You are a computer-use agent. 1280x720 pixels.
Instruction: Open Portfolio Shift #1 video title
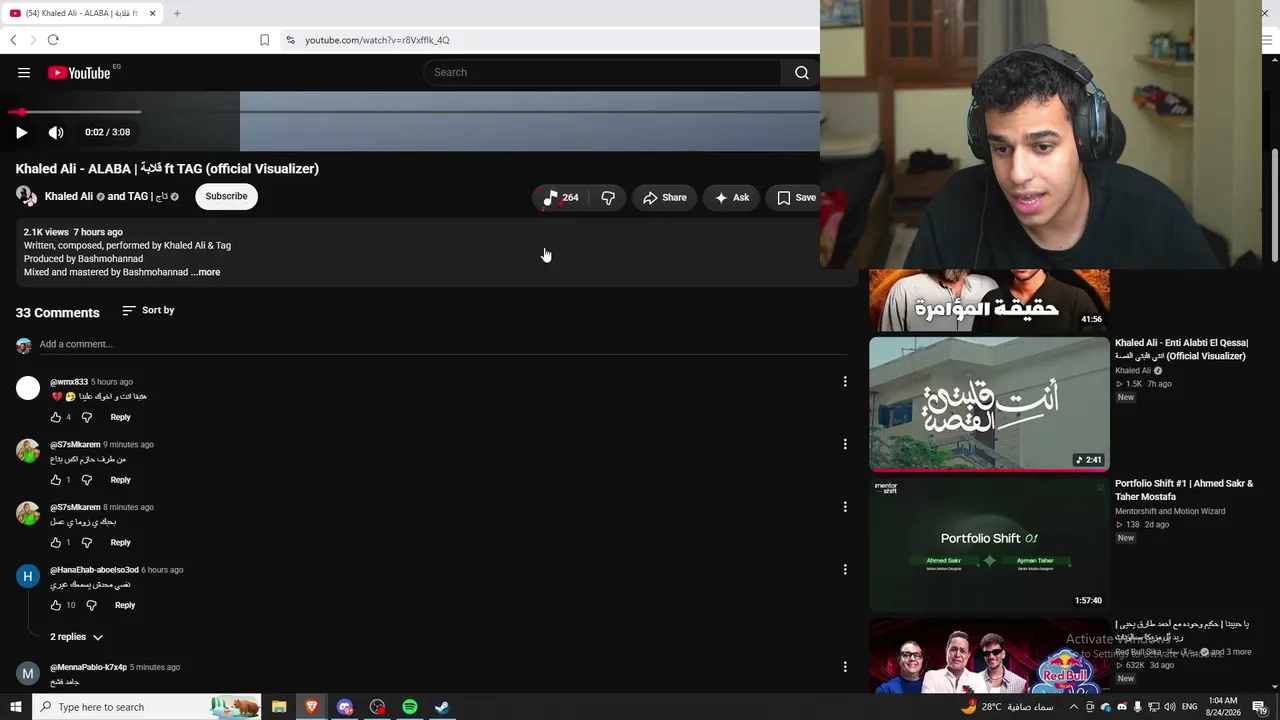tap(1184, 490)
